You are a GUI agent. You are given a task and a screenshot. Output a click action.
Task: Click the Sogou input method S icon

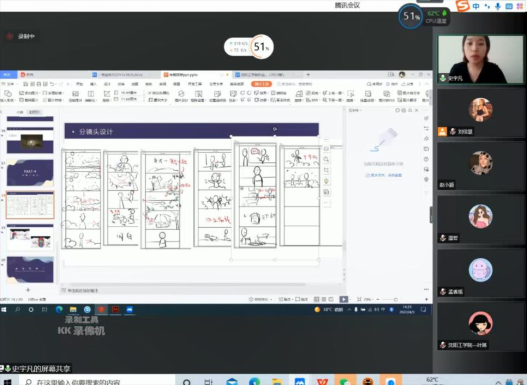(462, 6)
